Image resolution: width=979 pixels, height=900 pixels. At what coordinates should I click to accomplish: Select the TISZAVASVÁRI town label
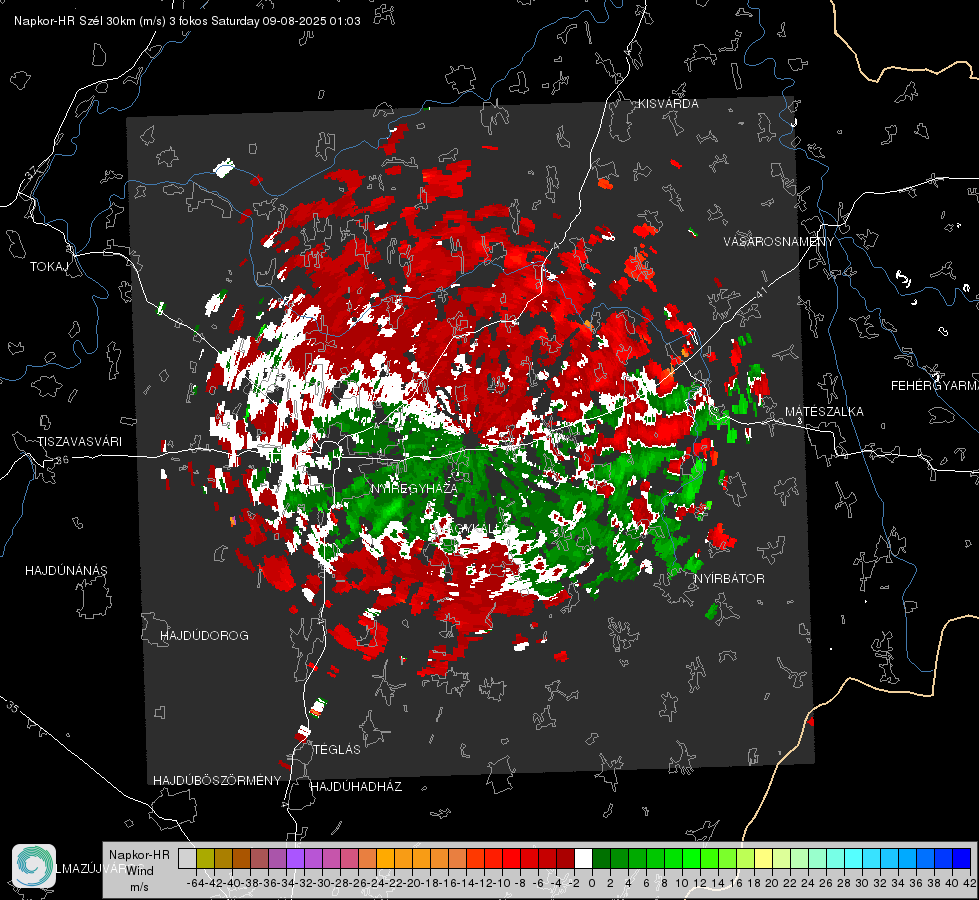pos(79,442)
